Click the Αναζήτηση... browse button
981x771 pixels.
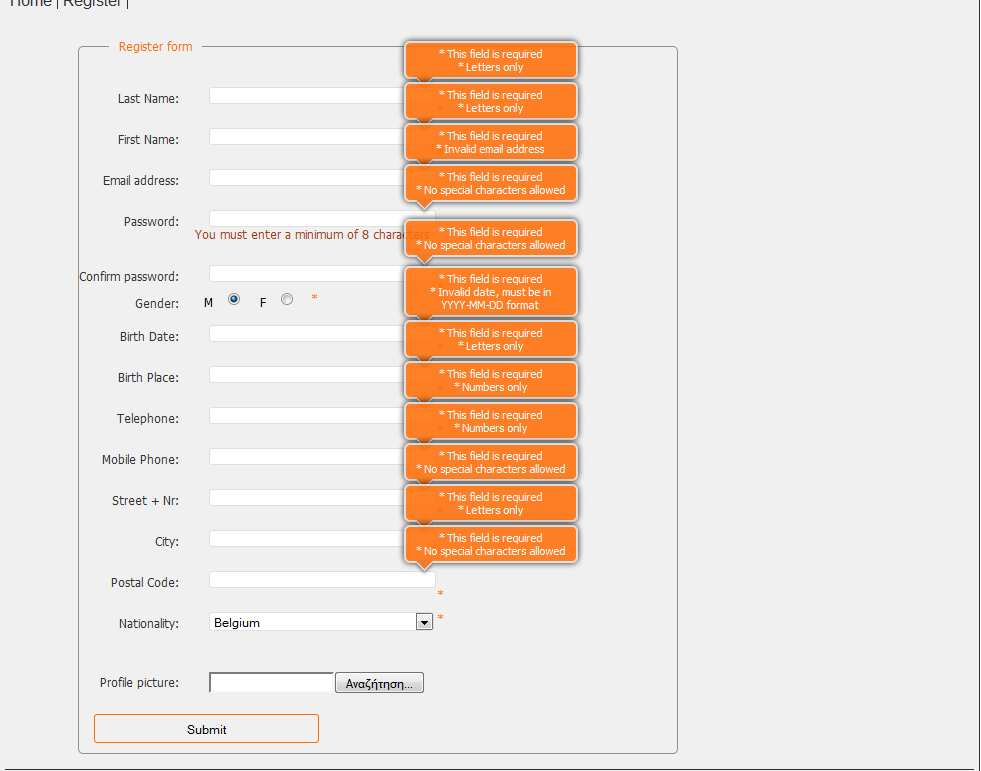(x=379, y=683)
